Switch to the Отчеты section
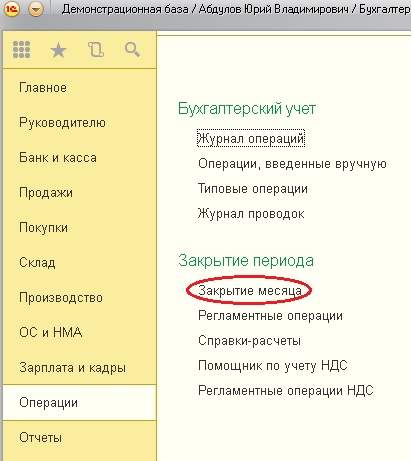 40,437
